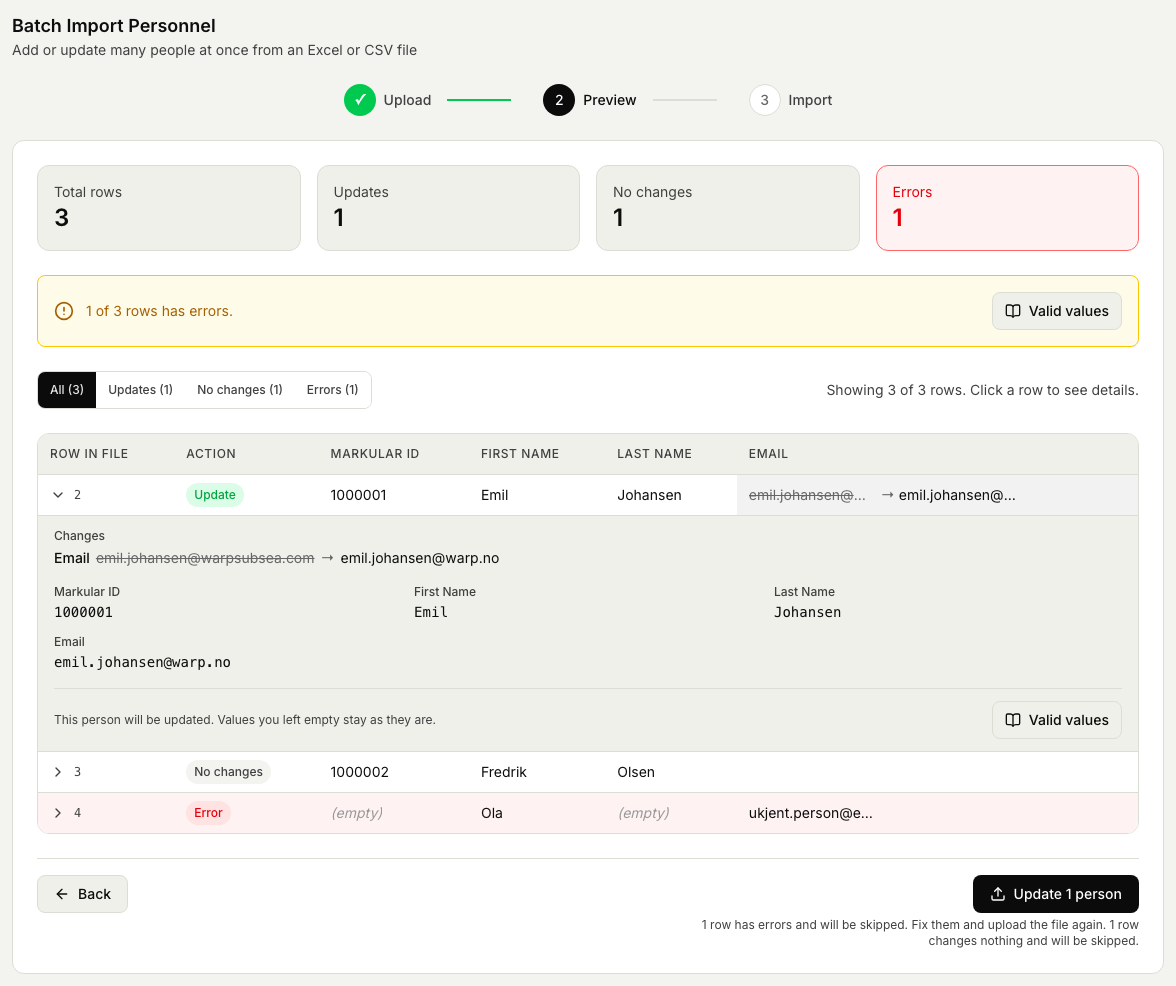Click the red Errors summary card
This screenshot has width=1176, height=986.
point(1007,208)
